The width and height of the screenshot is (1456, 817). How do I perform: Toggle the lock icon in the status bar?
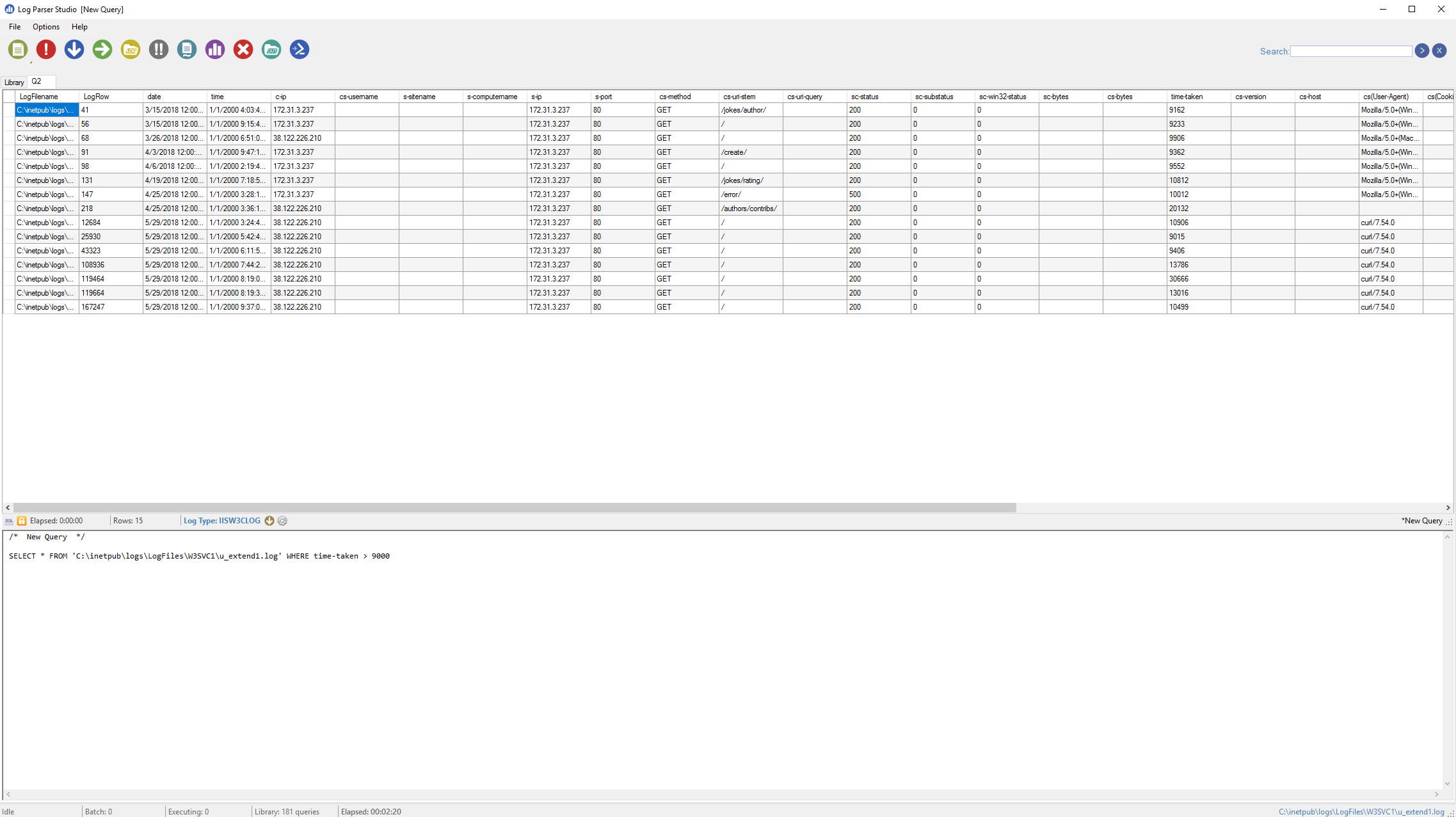pos(22,521)
